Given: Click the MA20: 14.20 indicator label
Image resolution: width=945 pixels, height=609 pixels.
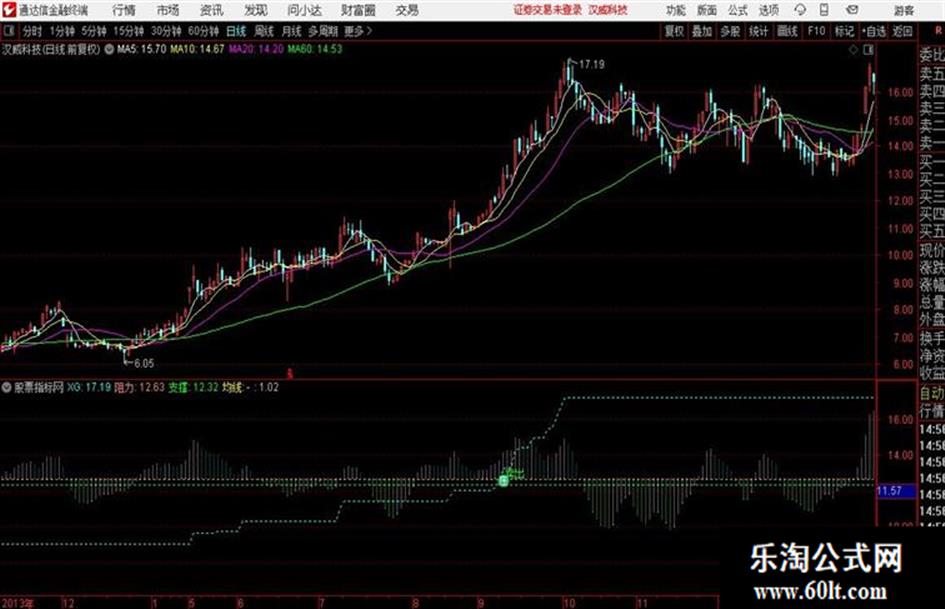Looking at the screenshot, I should (256, 49).
